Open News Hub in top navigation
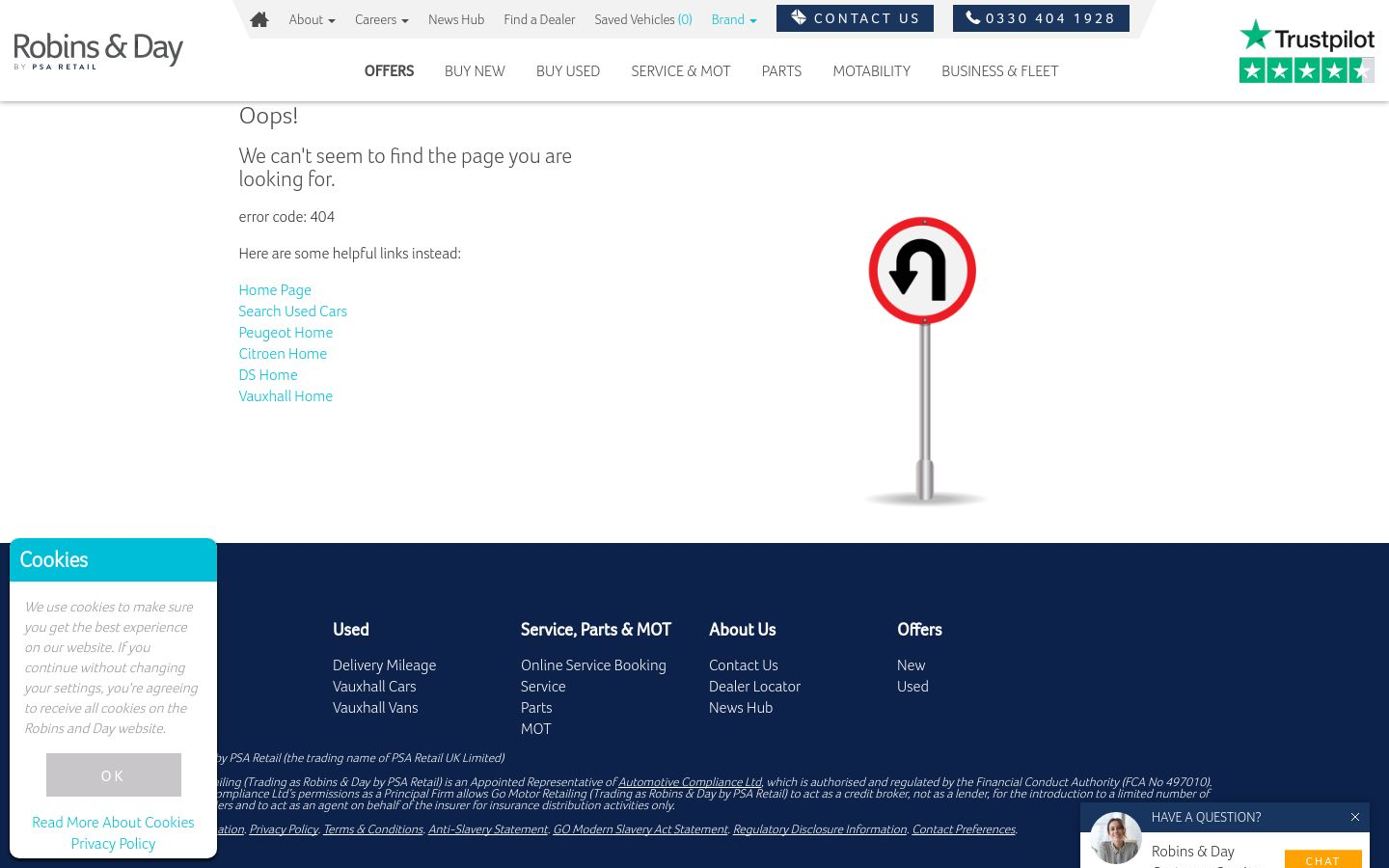The height and width of the screenshot is (868, 1389). pyautogui.click(x=456, y=19)
